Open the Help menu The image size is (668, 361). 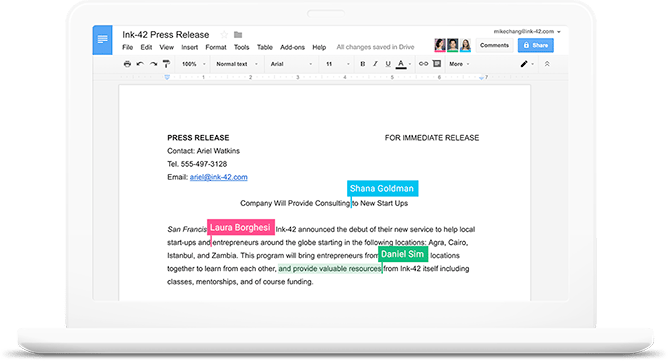coord(319,47)
